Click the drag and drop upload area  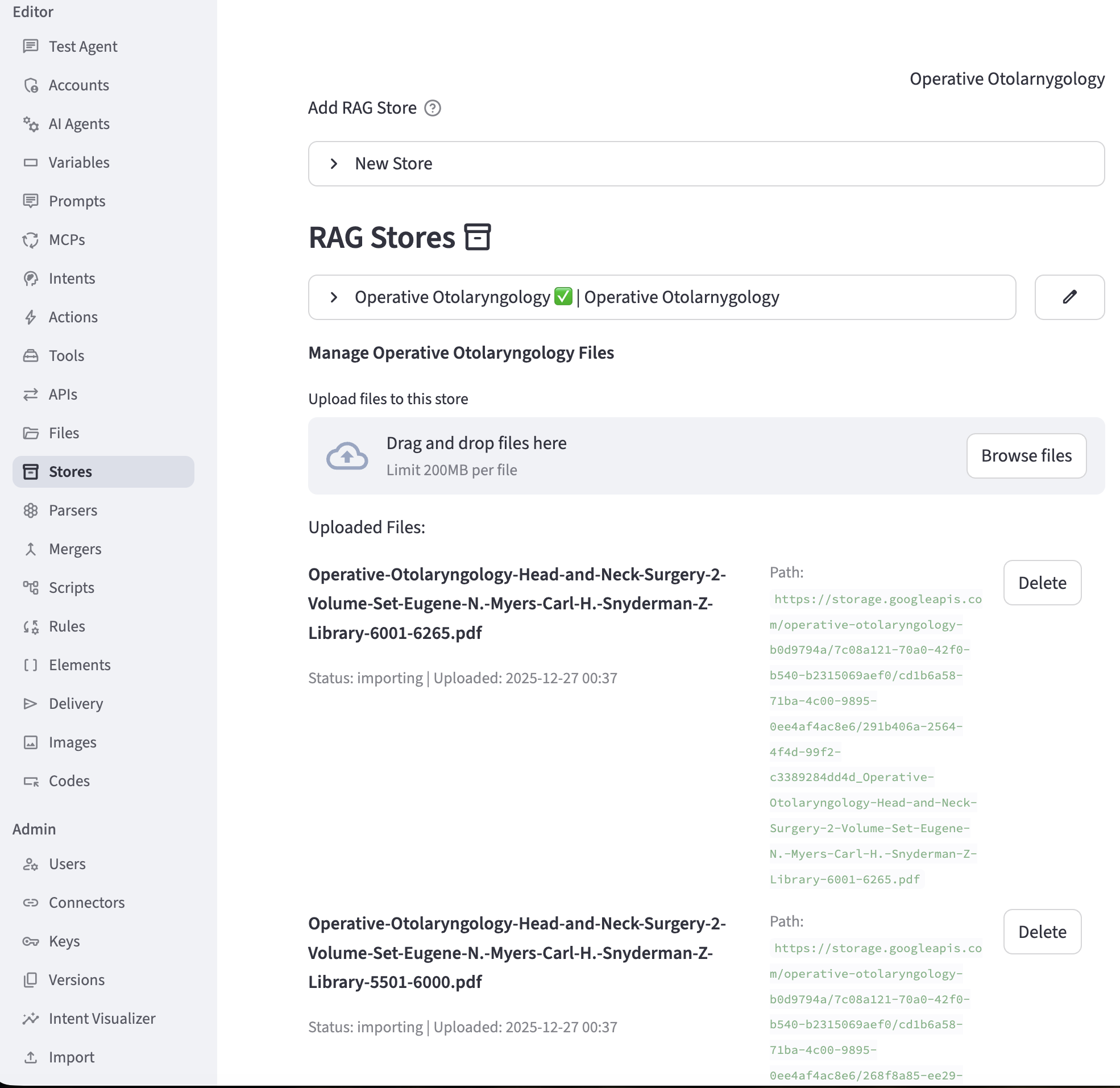(629, 456)
